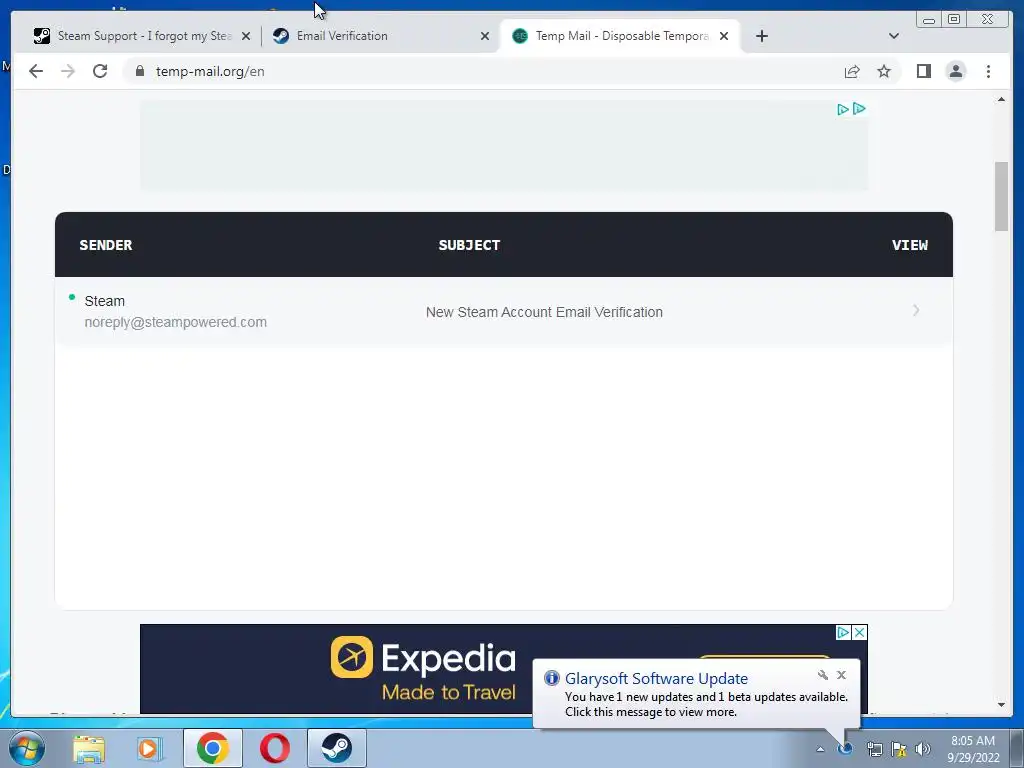Click the scrollbar down arrow
The image size is (1024, 768).
tap(1001, 705)
